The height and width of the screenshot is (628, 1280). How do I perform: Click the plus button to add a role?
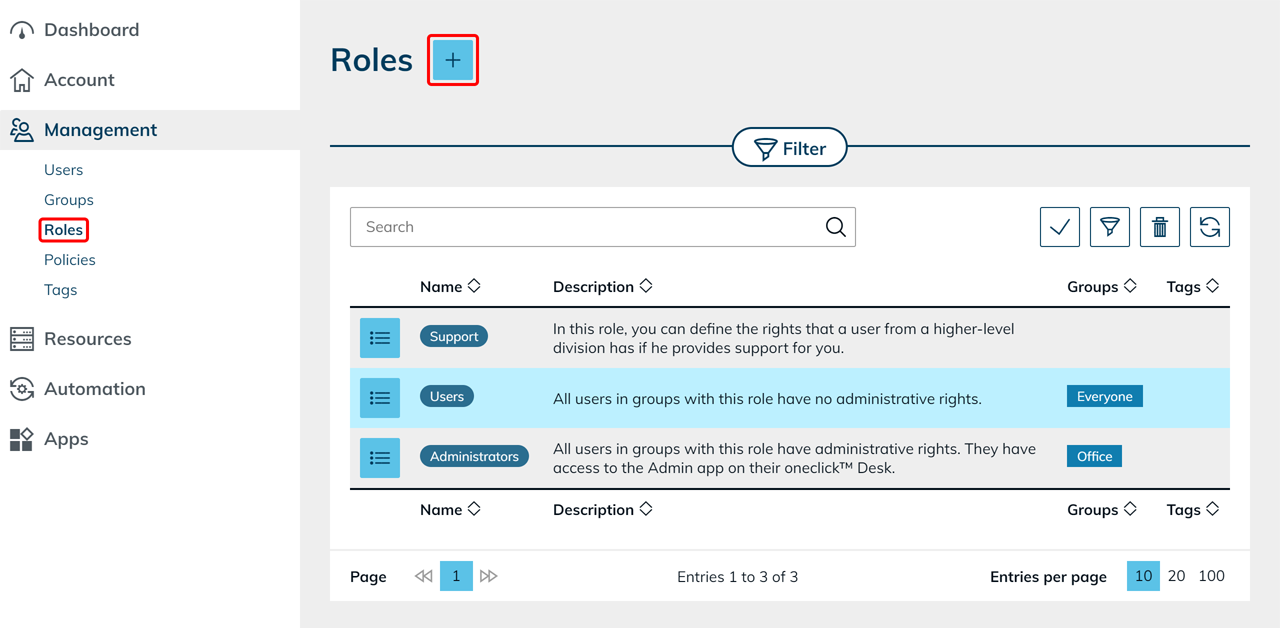tap(453, 60)
